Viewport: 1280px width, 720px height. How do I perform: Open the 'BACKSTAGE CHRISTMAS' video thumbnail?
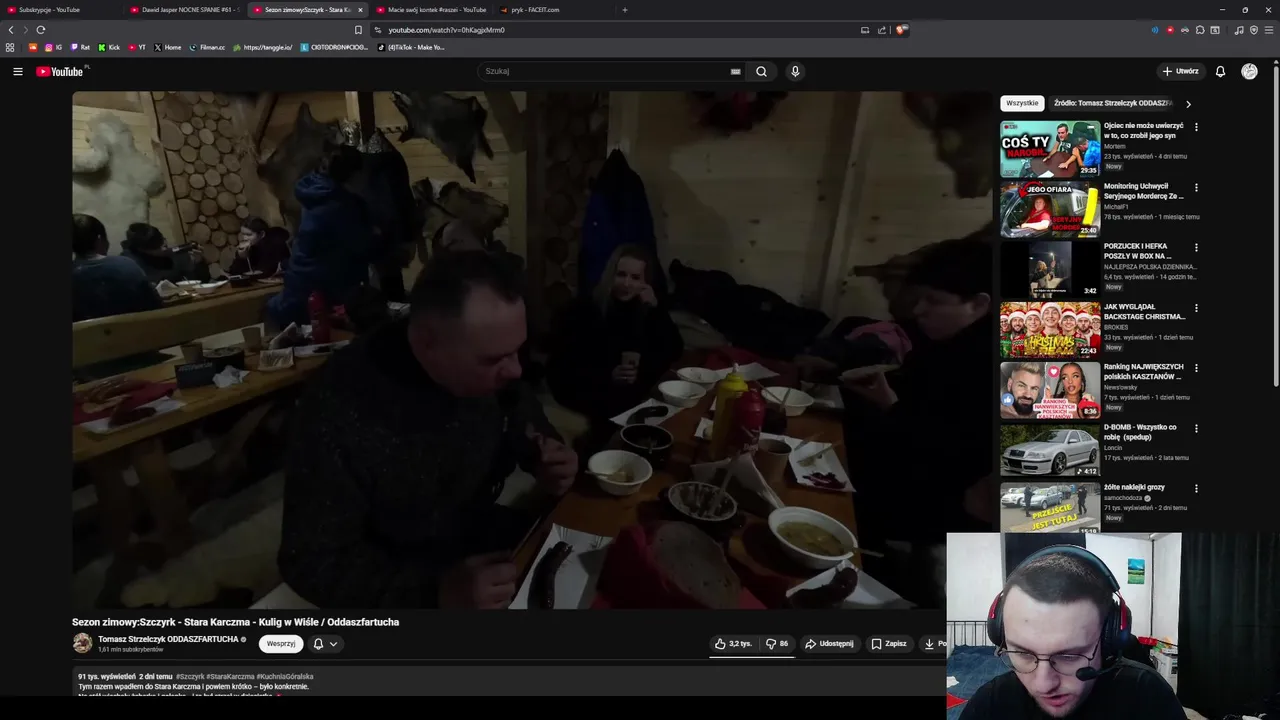pos(1050,330)
